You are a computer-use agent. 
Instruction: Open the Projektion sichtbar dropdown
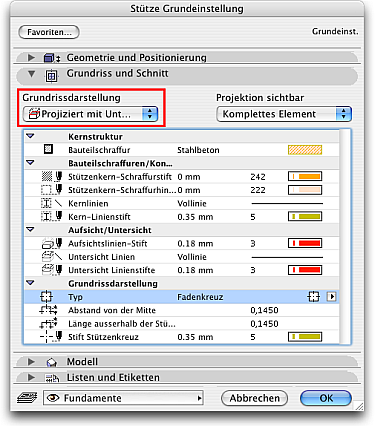(x=284, y=114)
